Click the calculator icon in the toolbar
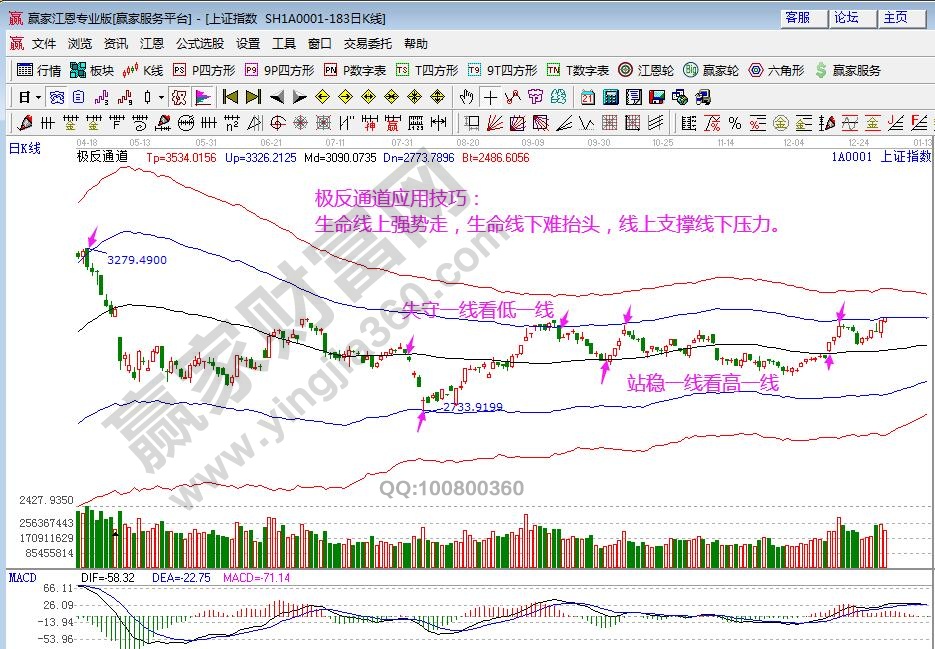935x649 pixels. coord(609,97)
